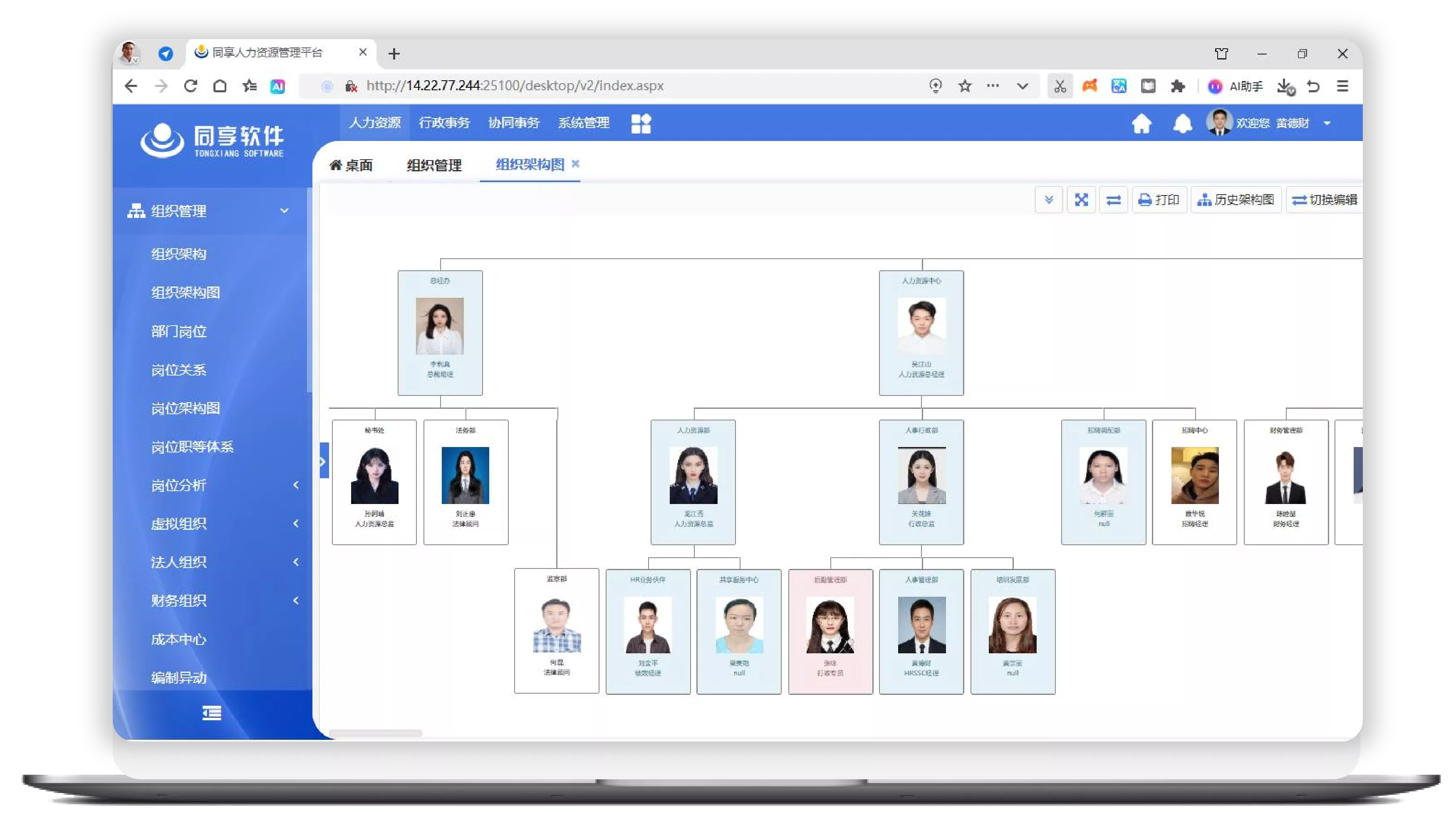Open the browser favorites list icon
This screenshot has width=1456, height=813.
[x=249, y=86]
